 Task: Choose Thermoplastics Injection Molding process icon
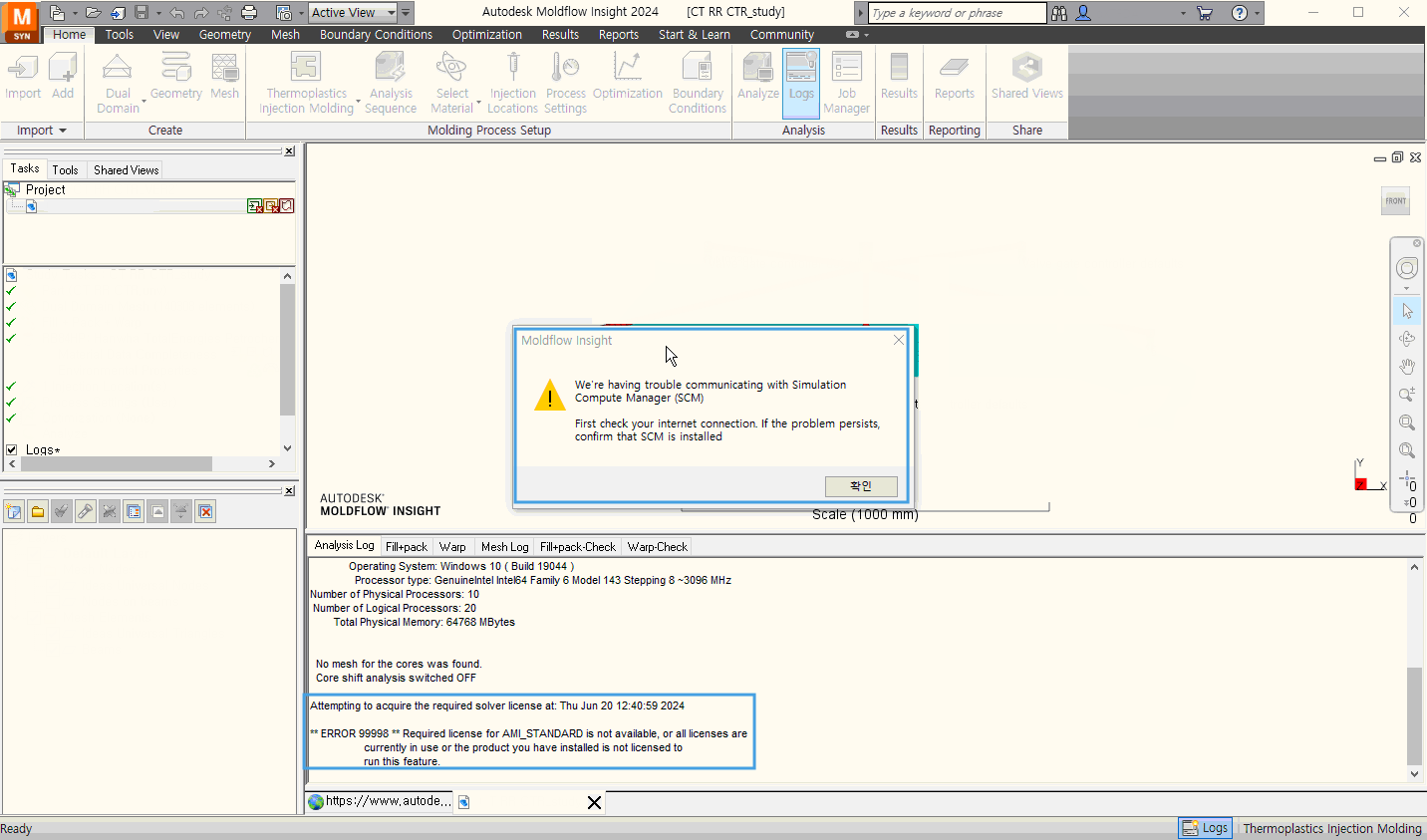[x=306, y=84]
